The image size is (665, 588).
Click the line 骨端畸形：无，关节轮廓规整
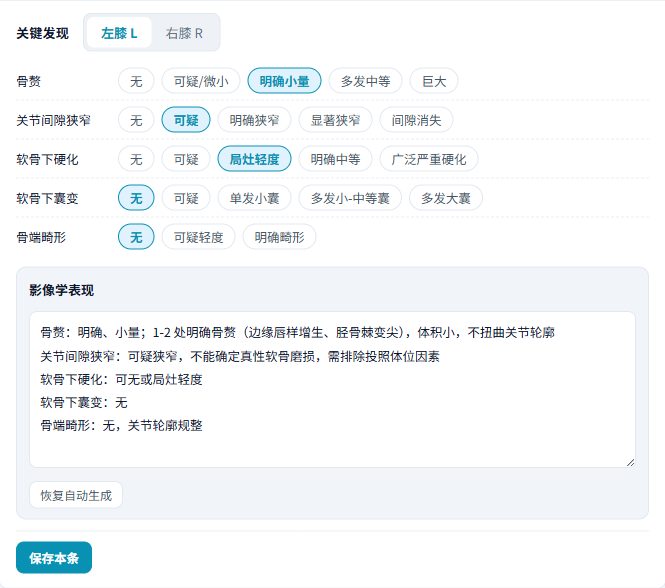[121, 425]
